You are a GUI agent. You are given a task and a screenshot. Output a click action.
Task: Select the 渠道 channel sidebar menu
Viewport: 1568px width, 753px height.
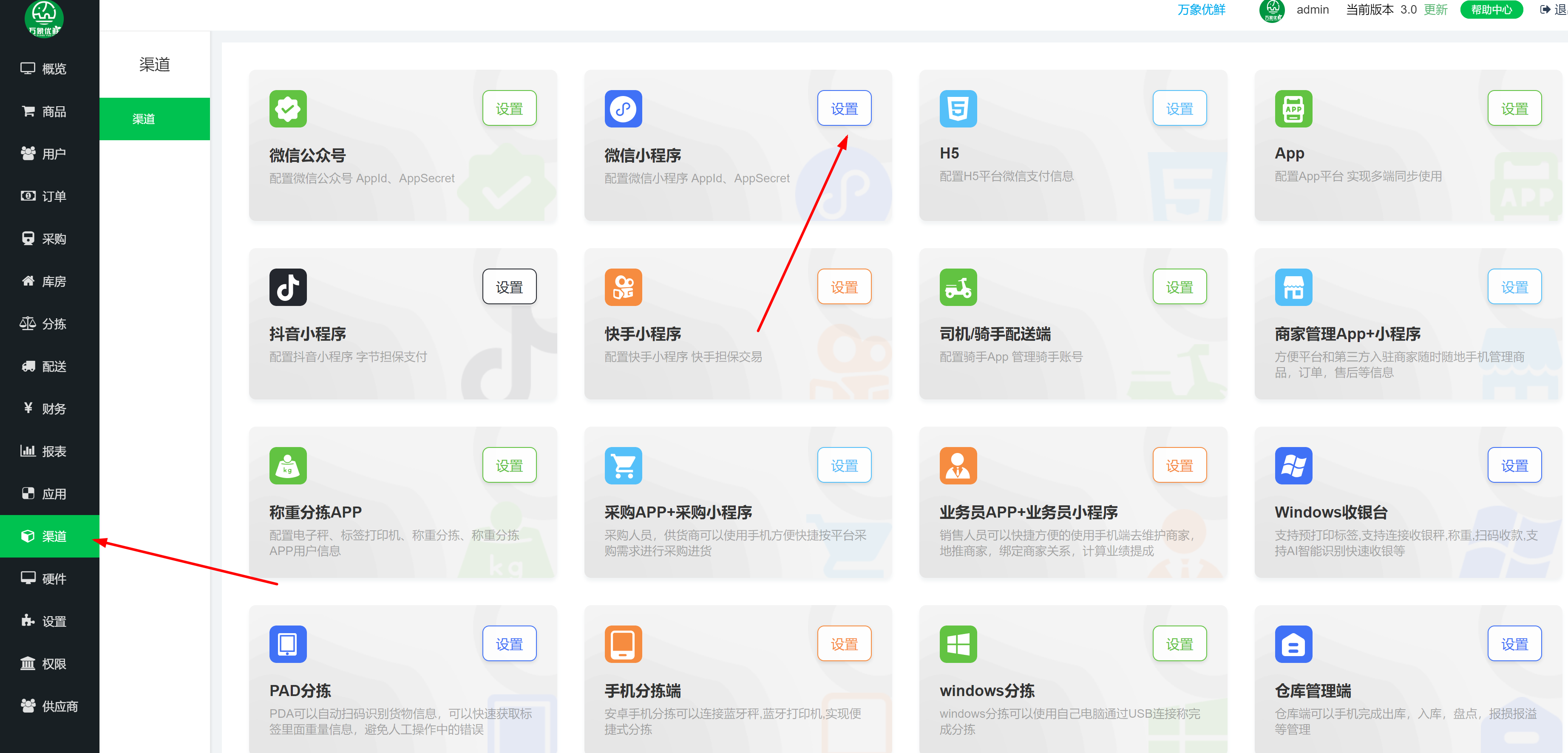click(x=49, y=536)
